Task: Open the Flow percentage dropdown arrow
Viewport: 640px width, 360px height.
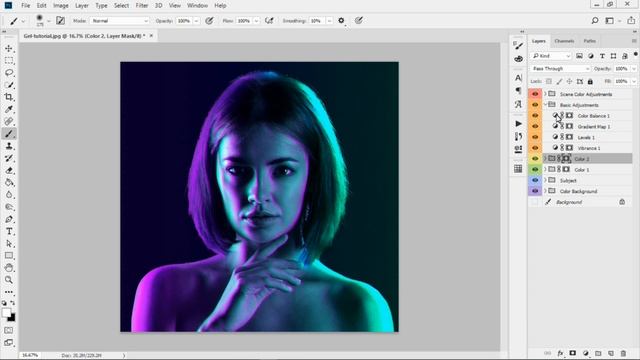Action: point(256,21)
